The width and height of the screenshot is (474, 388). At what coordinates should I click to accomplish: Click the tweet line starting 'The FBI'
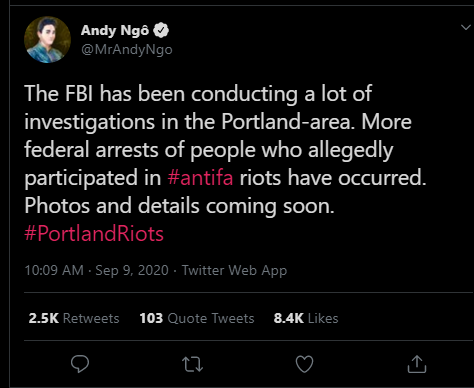click(198, 94)
